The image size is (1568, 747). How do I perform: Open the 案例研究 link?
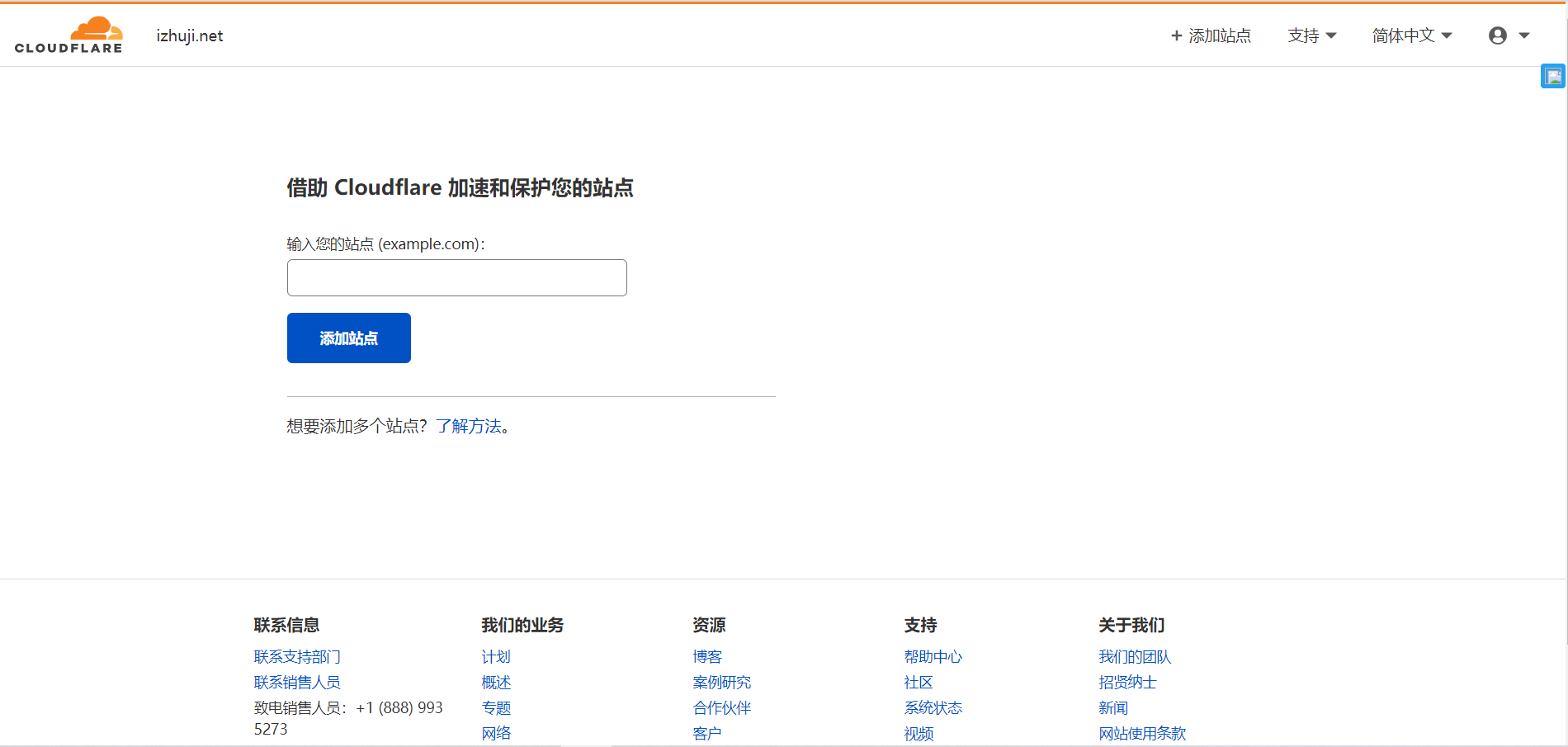point(722,683)
